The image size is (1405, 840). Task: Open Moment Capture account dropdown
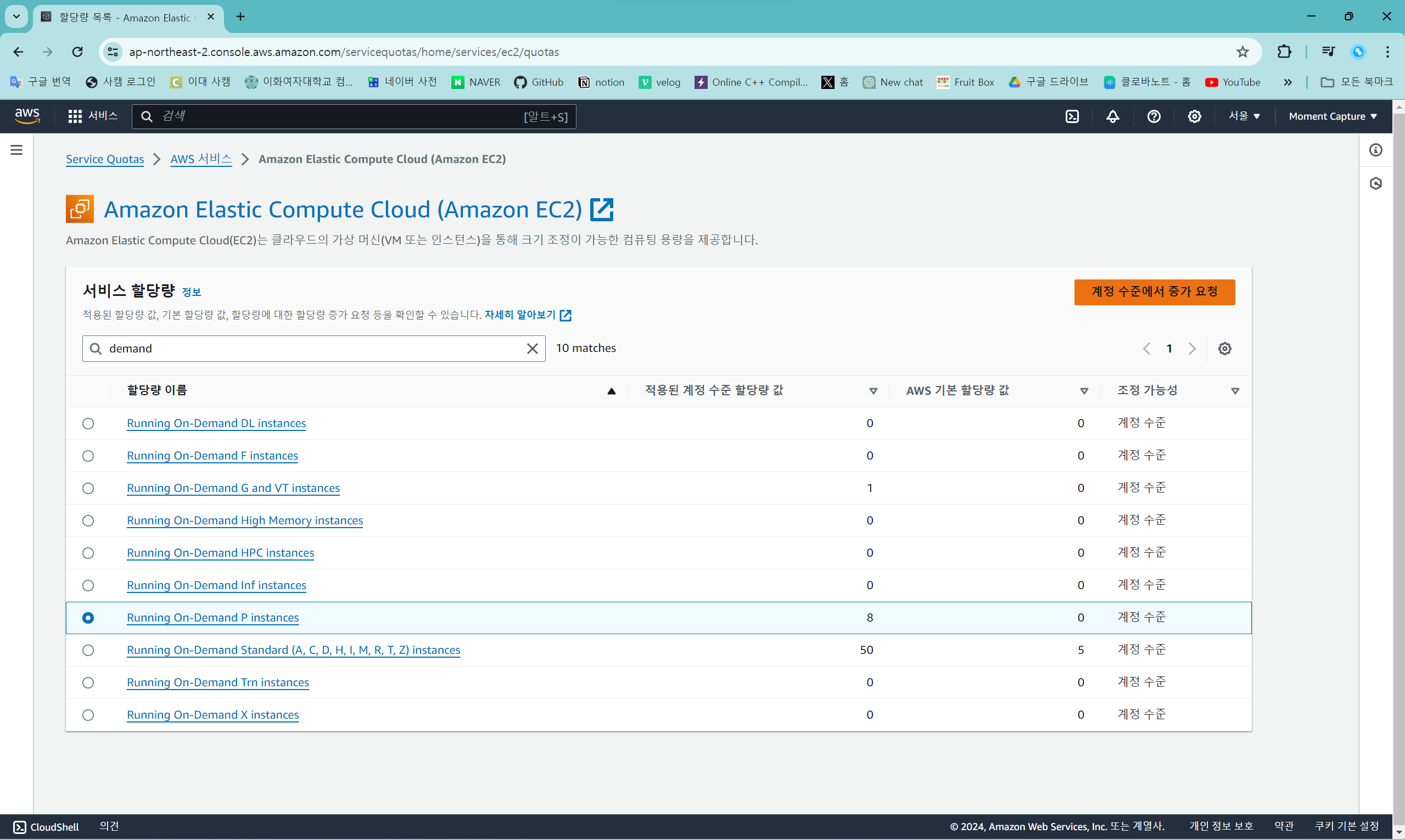point(1333,116)
